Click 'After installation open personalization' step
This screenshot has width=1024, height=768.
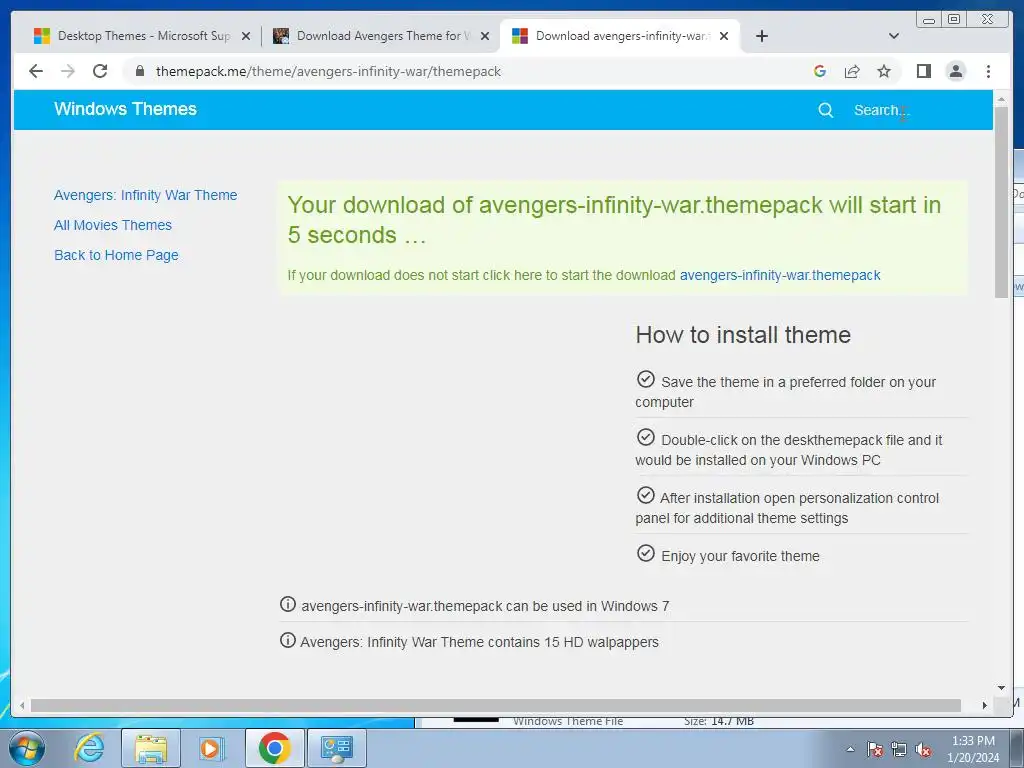click(x=787, y=507)
